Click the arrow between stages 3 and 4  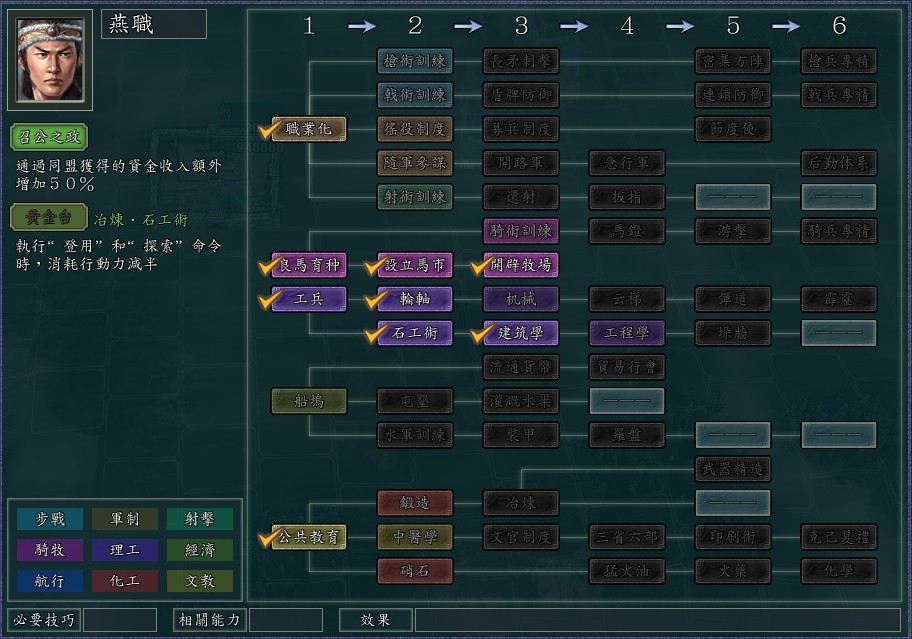pyautogui.click(x=574, y=27)
